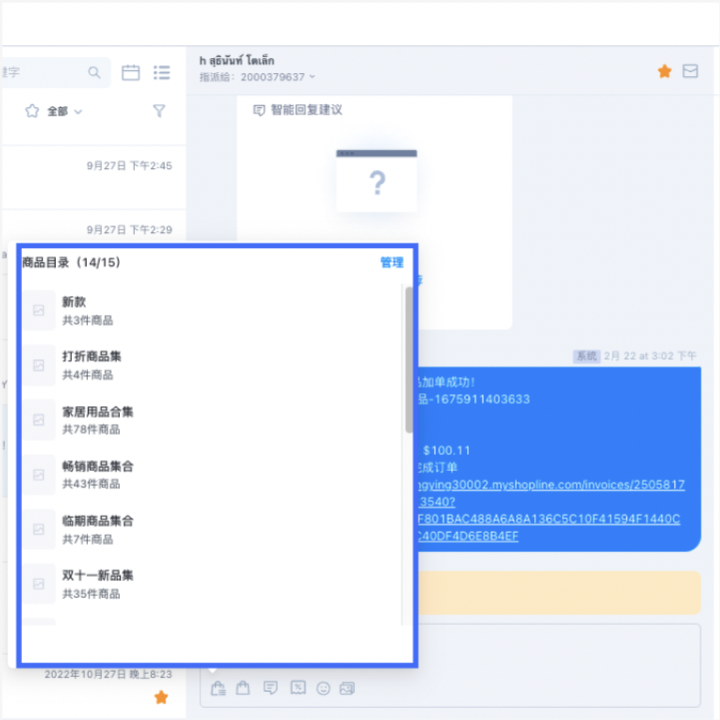Switch to list view icon
Viewport: 720px width, 720px height.
(x=161, y=73)
